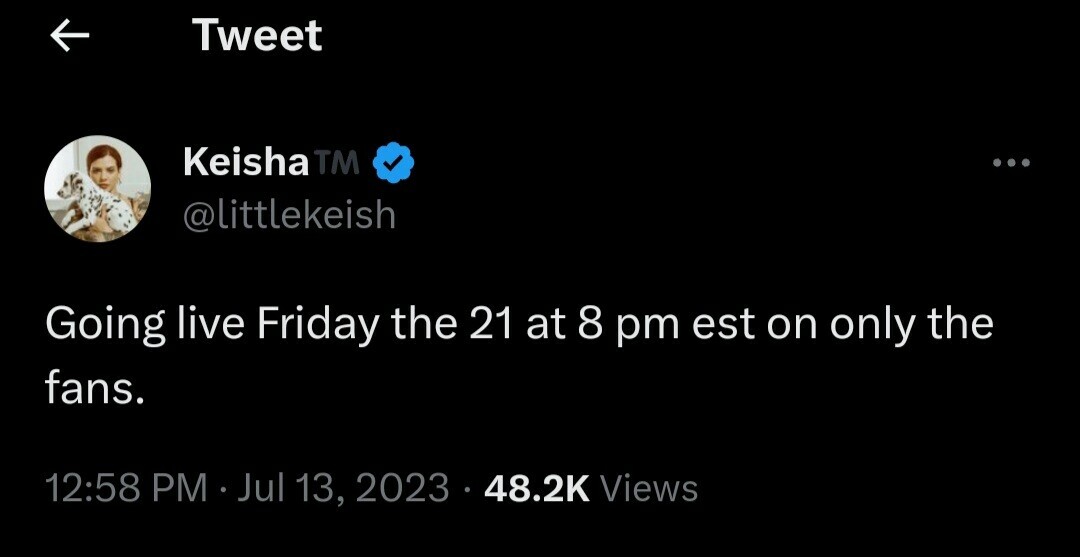Open Keisha's profile picture
This screenshot has height=557, width=1080.
tap(97, 188)
